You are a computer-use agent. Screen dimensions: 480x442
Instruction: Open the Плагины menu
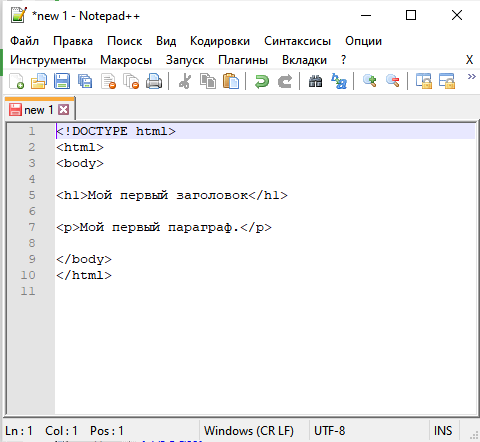tap(243, 60)
